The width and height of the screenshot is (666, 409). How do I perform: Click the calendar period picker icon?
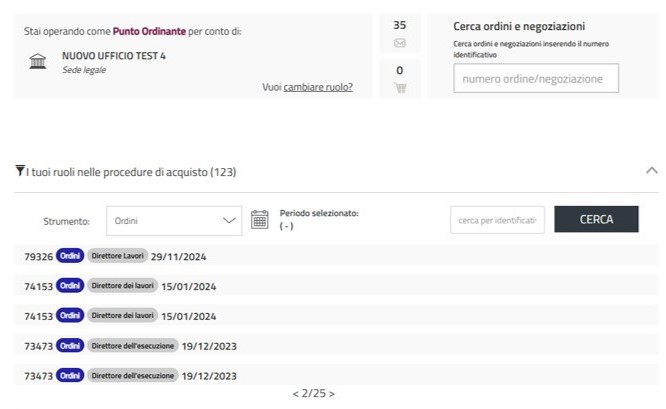pos(260,220)
